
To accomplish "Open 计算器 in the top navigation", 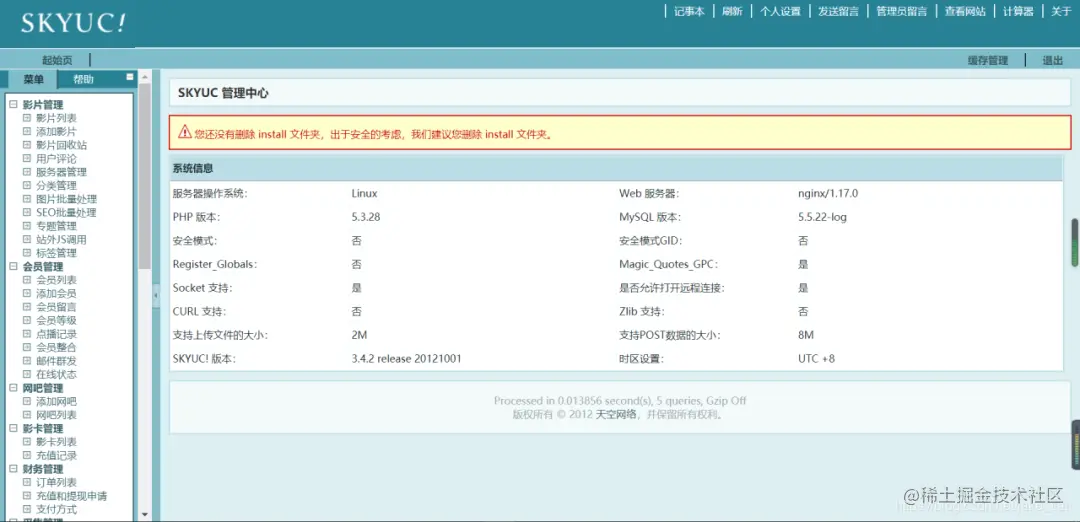I will 1018,12.
